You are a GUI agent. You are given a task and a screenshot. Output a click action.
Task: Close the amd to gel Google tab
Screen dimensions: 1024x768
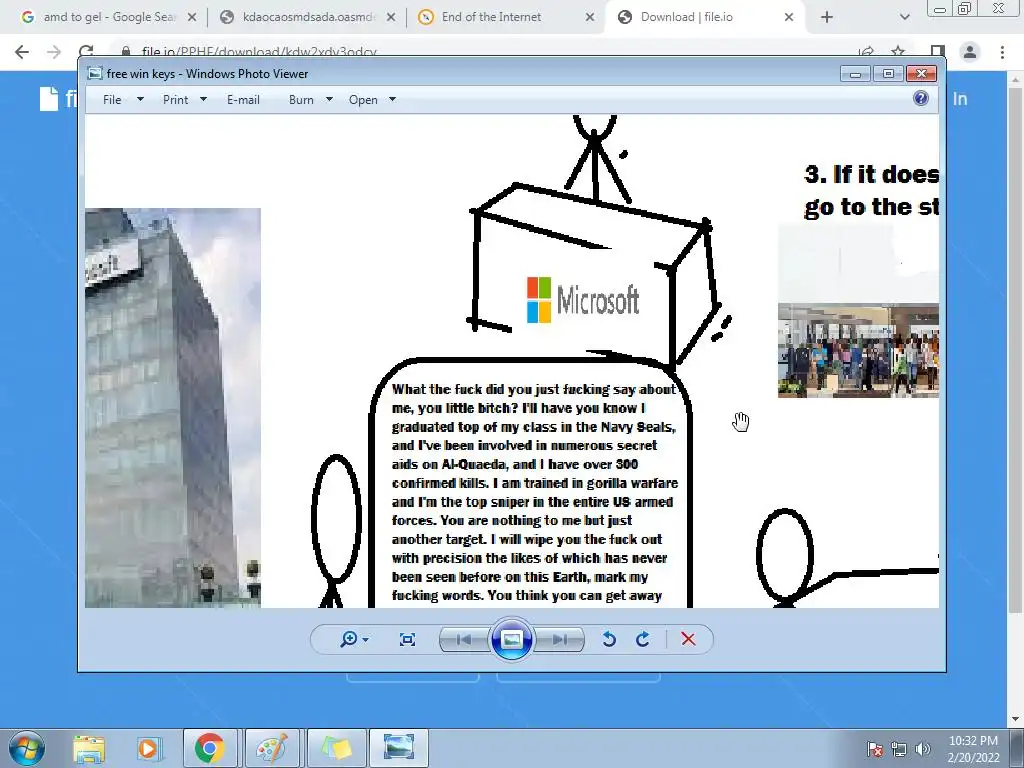click(x=192, y=18)
